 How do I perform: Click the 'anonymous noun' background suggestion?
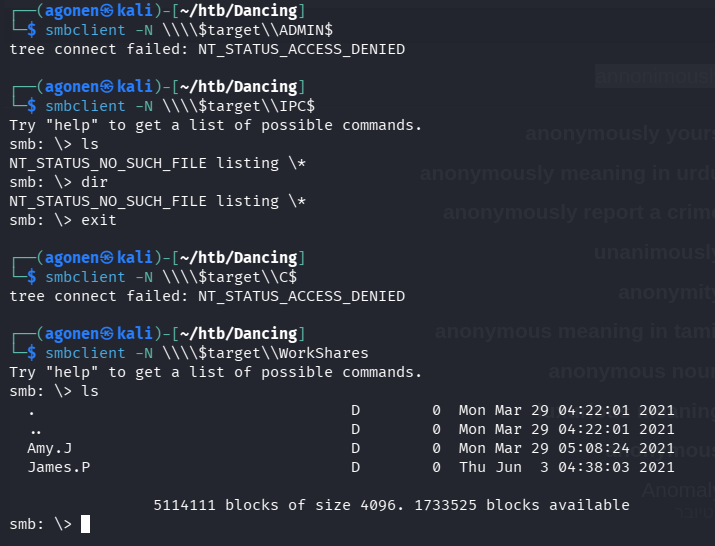[x=630, y=372]
